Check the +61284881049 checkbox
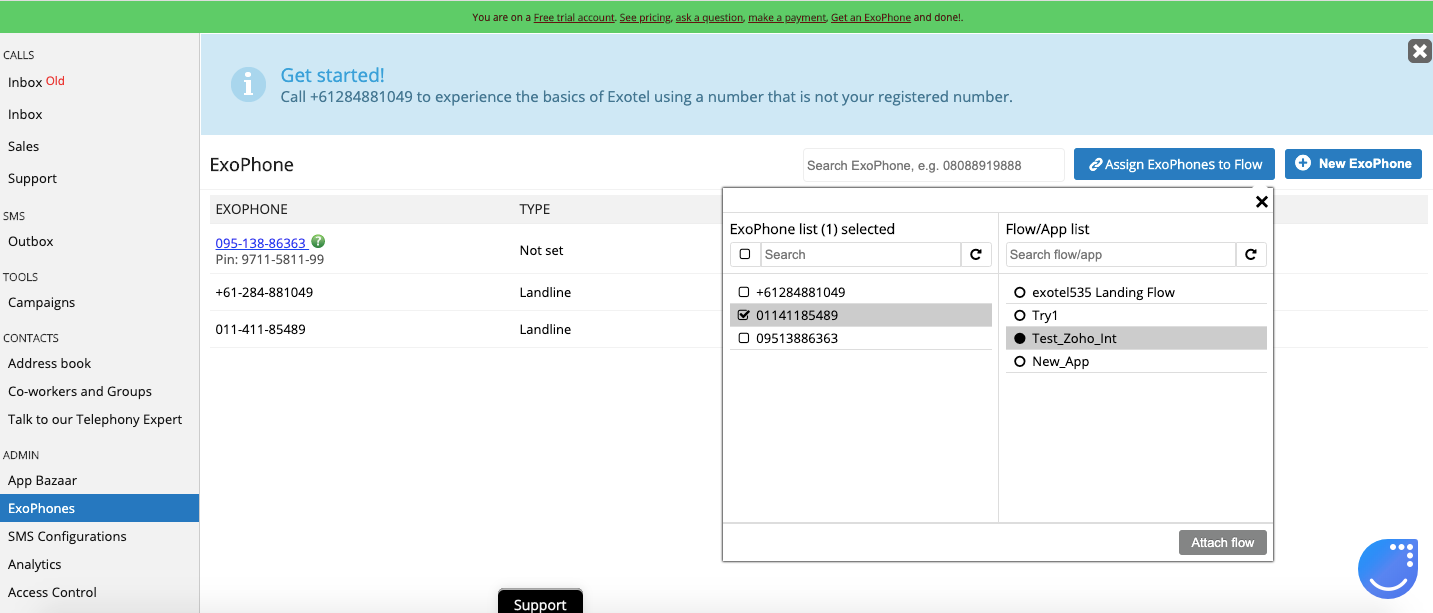The width and height of the screenshot is (1433, 613). pyautogui.click(x=743, y=292)
